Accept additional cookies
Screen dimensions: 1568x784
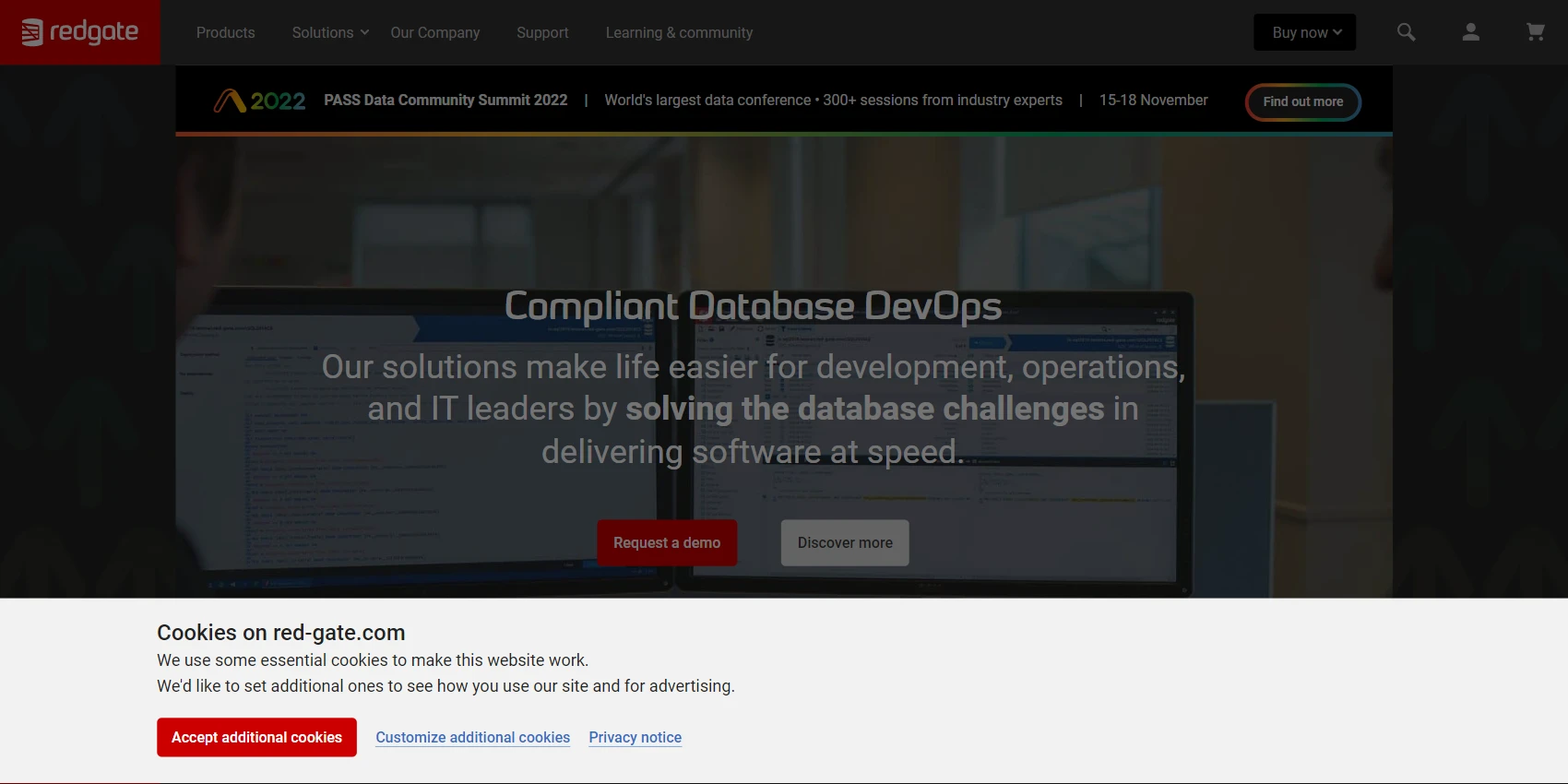[256, 738]
